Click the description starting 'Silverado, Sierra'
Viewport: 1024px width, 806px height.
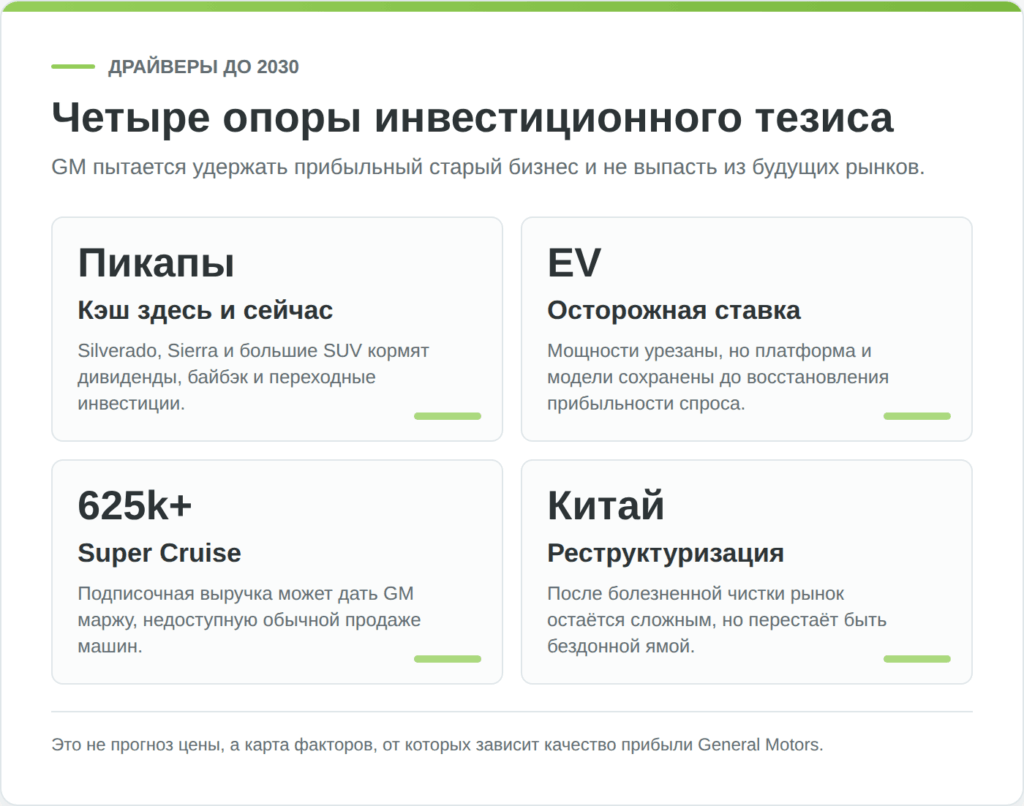point(253,377)
